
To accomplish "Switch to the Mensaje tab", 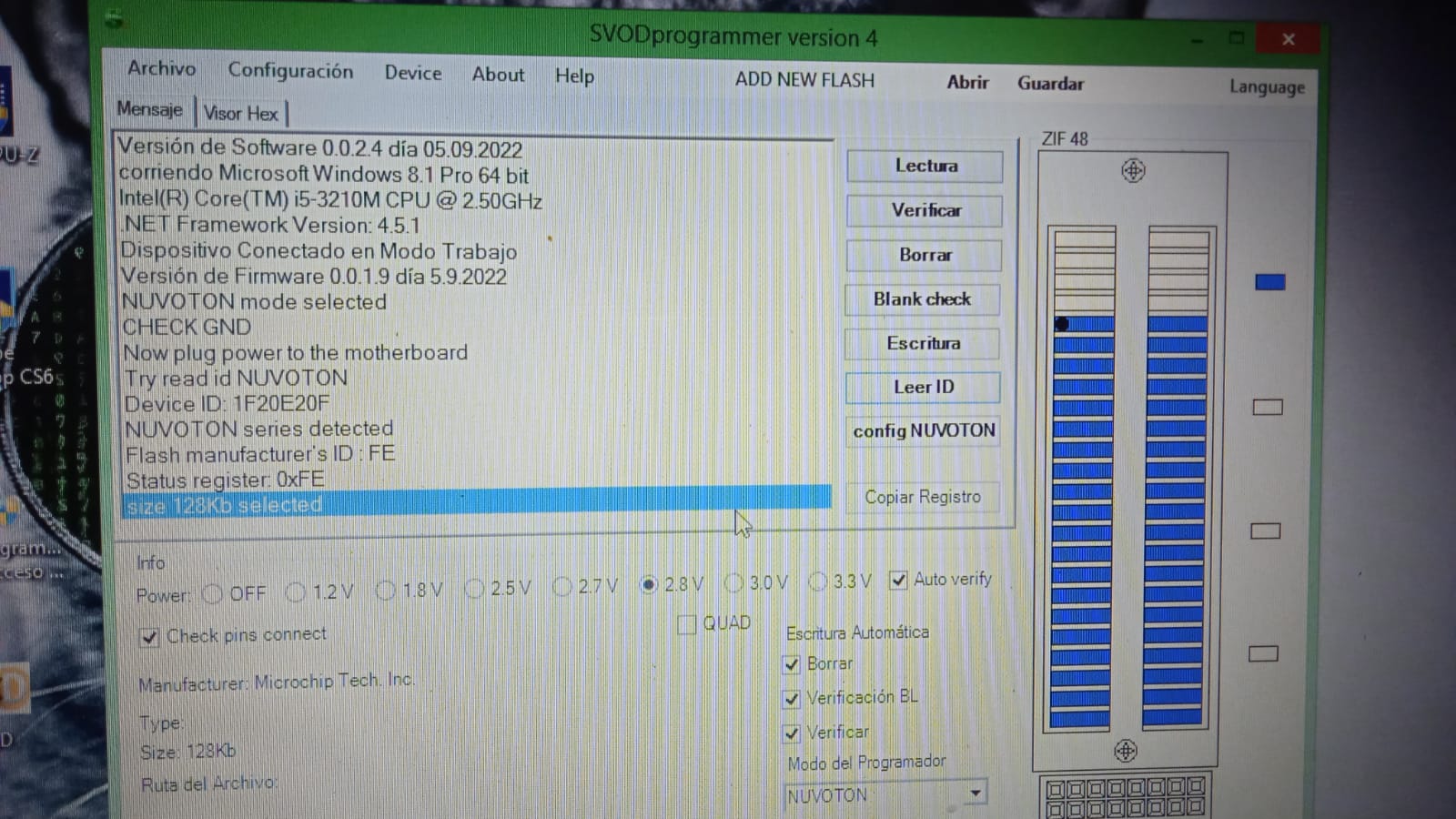I will [x=150, y=110].
